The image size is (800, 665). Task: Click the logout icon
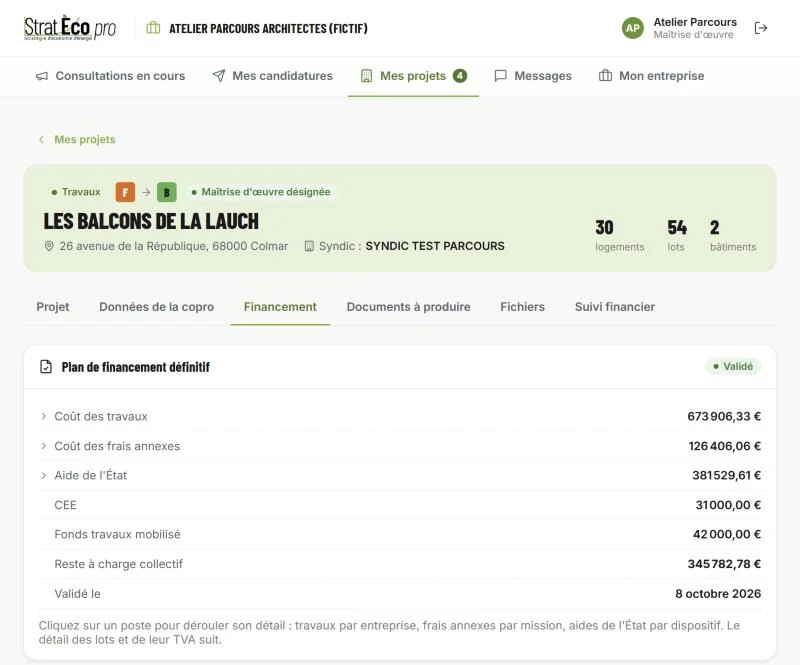(761, 28)
